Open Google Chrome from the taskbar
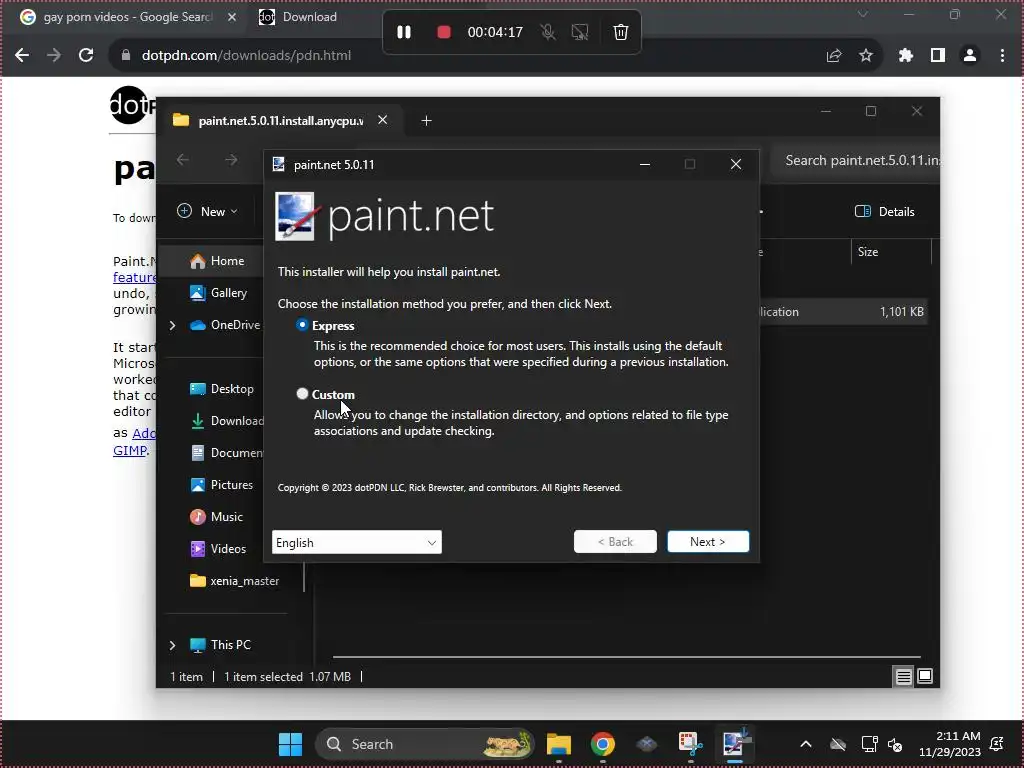This screenshot has height=768, width=1024. click(603, 744)
